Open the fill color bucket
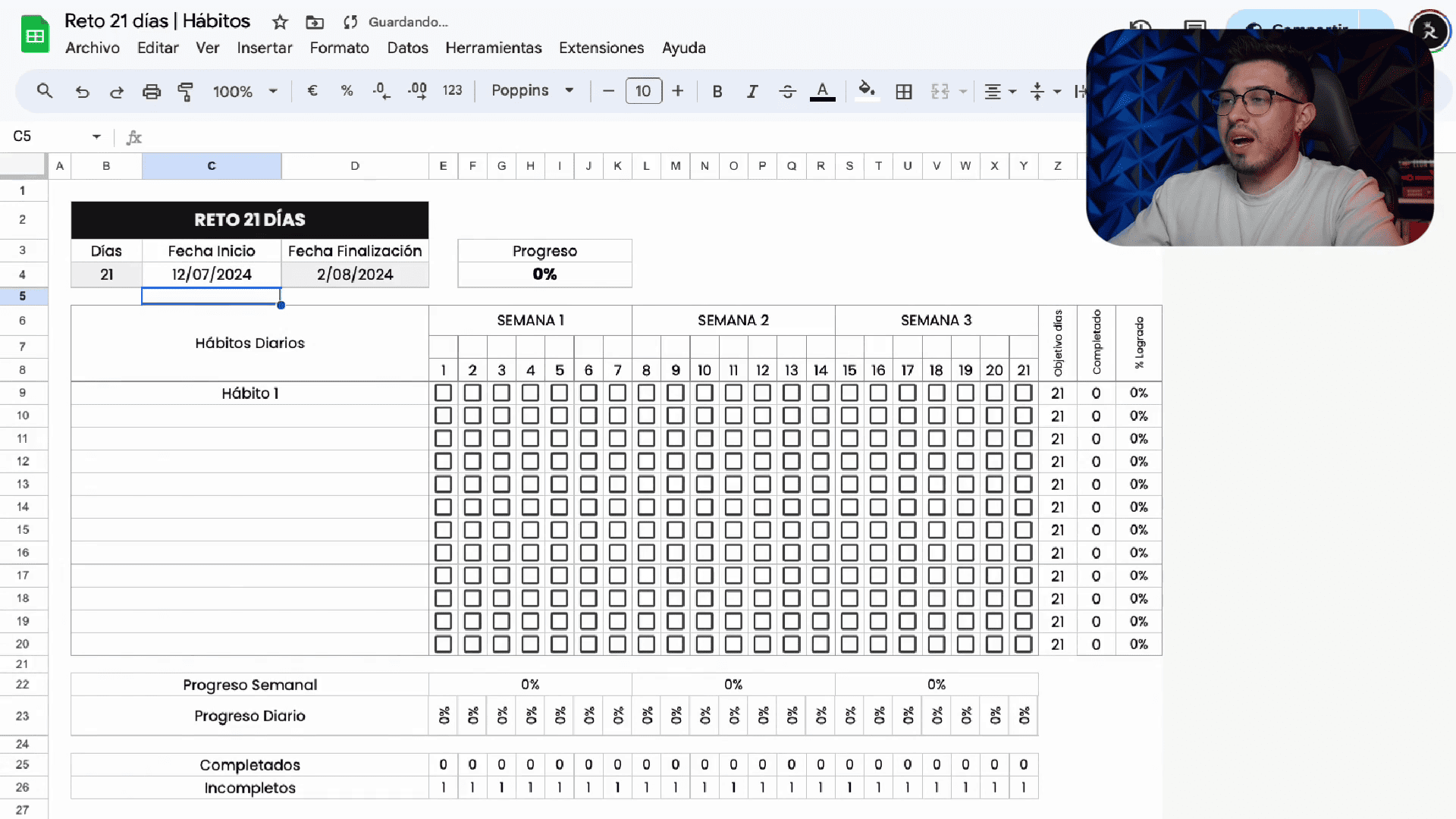Image resolution: width=1456 pixels, height=819 pixels. [x=866, y=91]
